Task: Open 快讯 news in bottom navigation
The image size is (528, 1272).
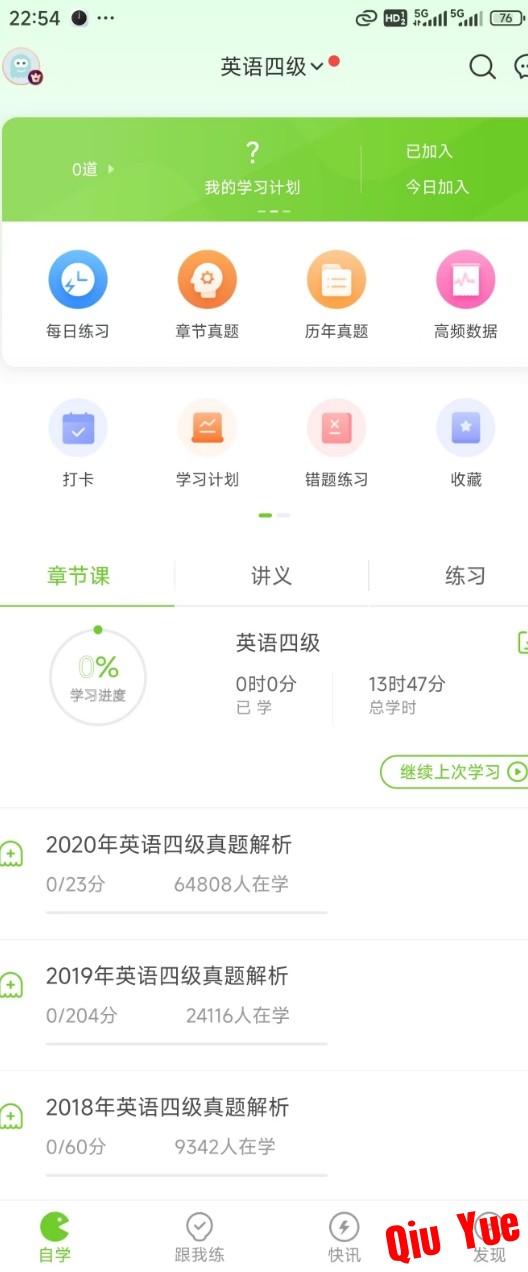Action: click(x=344, y=1238)
